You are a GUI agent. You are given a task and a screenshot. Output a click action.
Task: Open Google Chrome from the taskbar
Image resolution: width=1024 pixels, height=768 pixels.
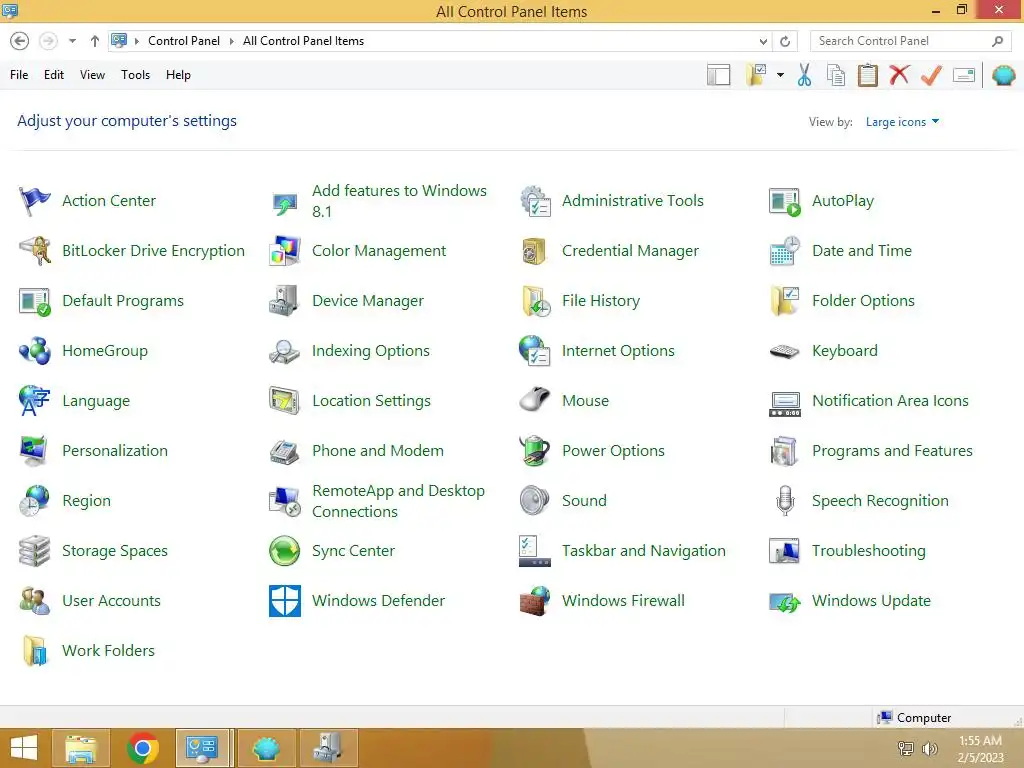pyautogui.click(x=142, y=748)
